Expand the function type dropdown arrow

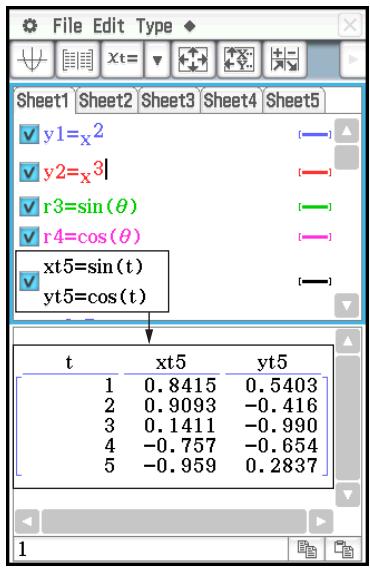(x=157, y=59)
